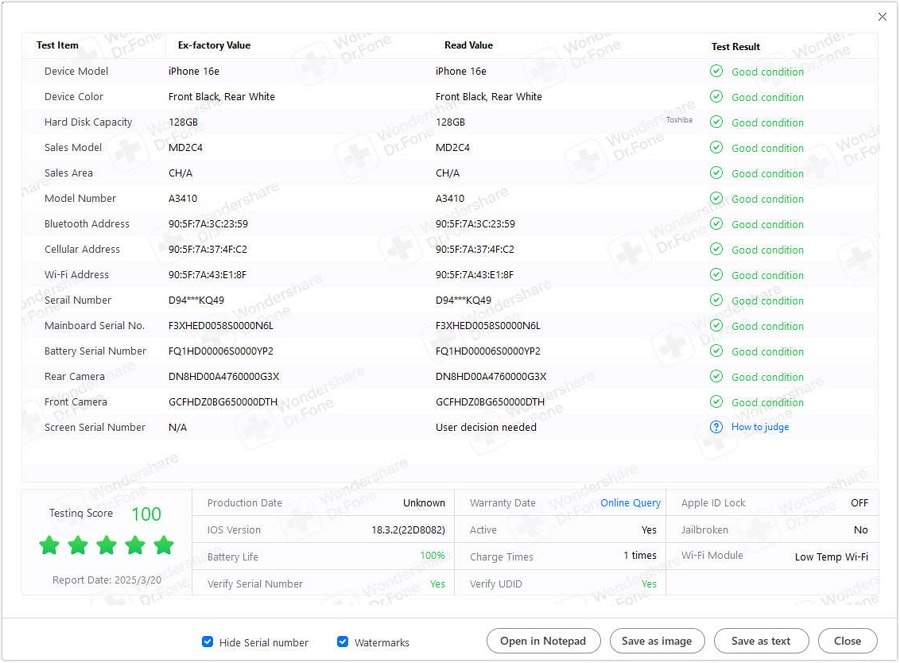Click the Model Number read value A3410

[449, 198]
